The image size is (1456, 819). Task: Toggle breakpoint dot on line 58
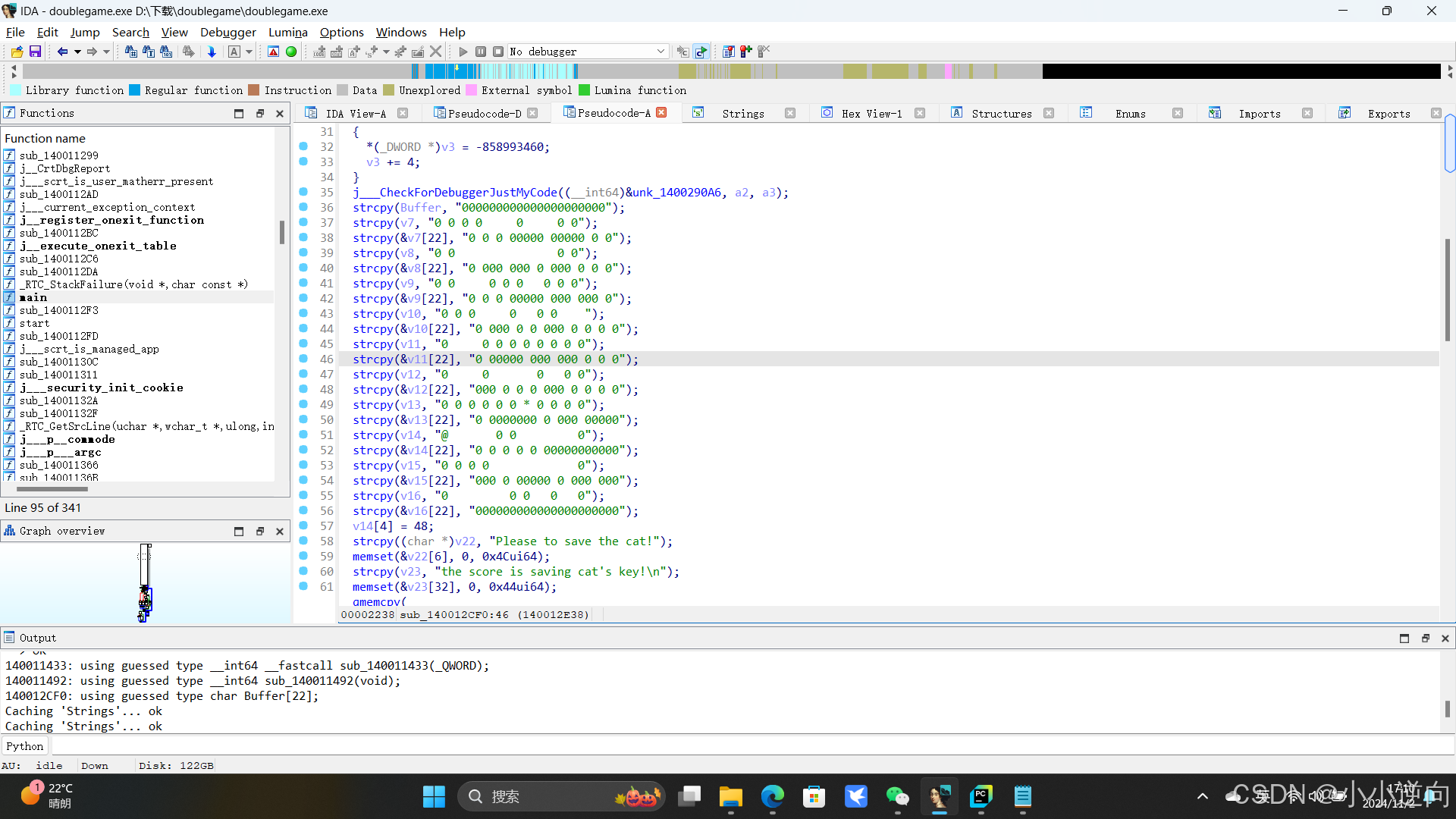303,541
